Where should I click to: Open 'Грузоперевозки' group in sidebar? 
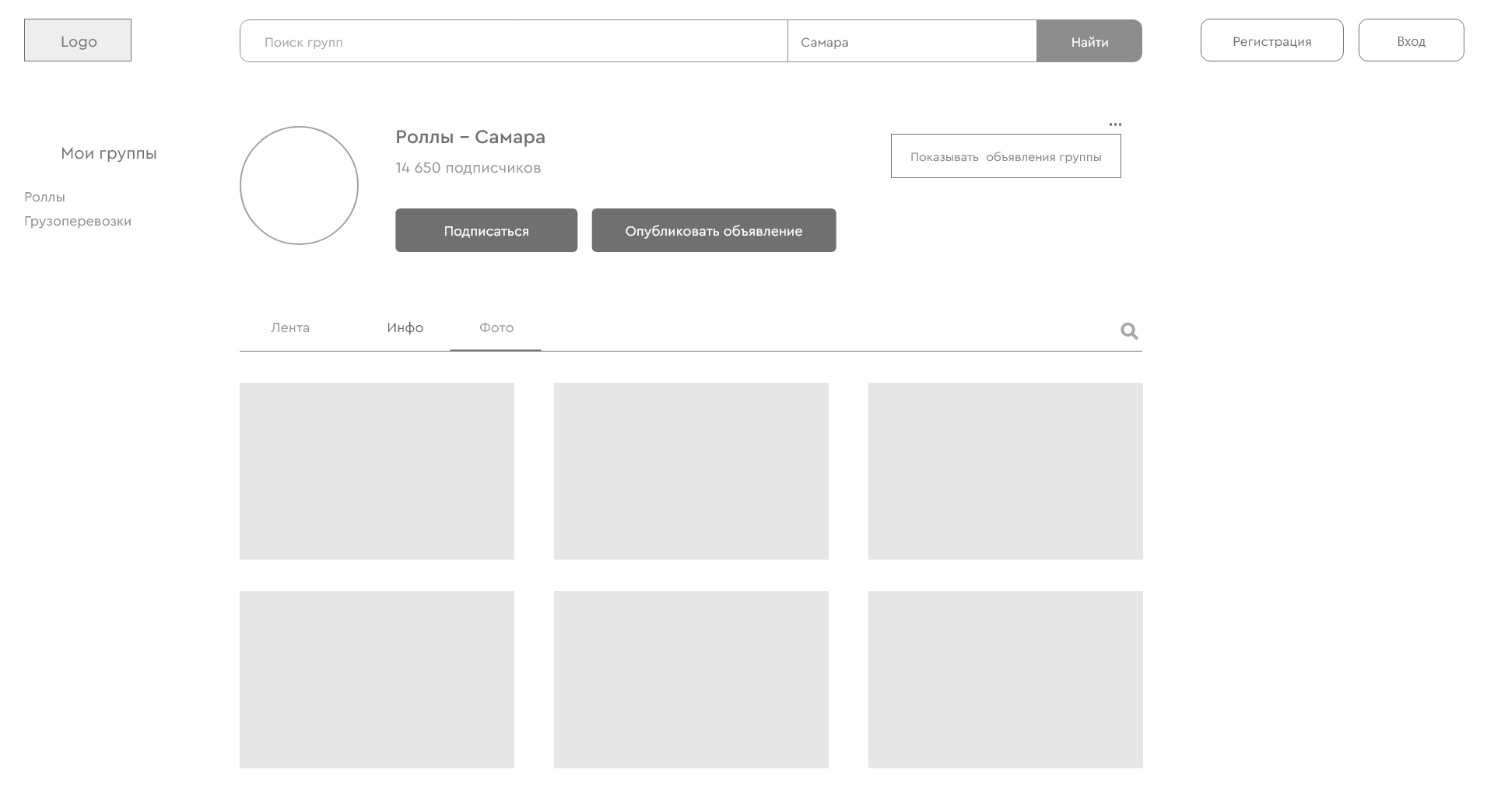[78, 222]
